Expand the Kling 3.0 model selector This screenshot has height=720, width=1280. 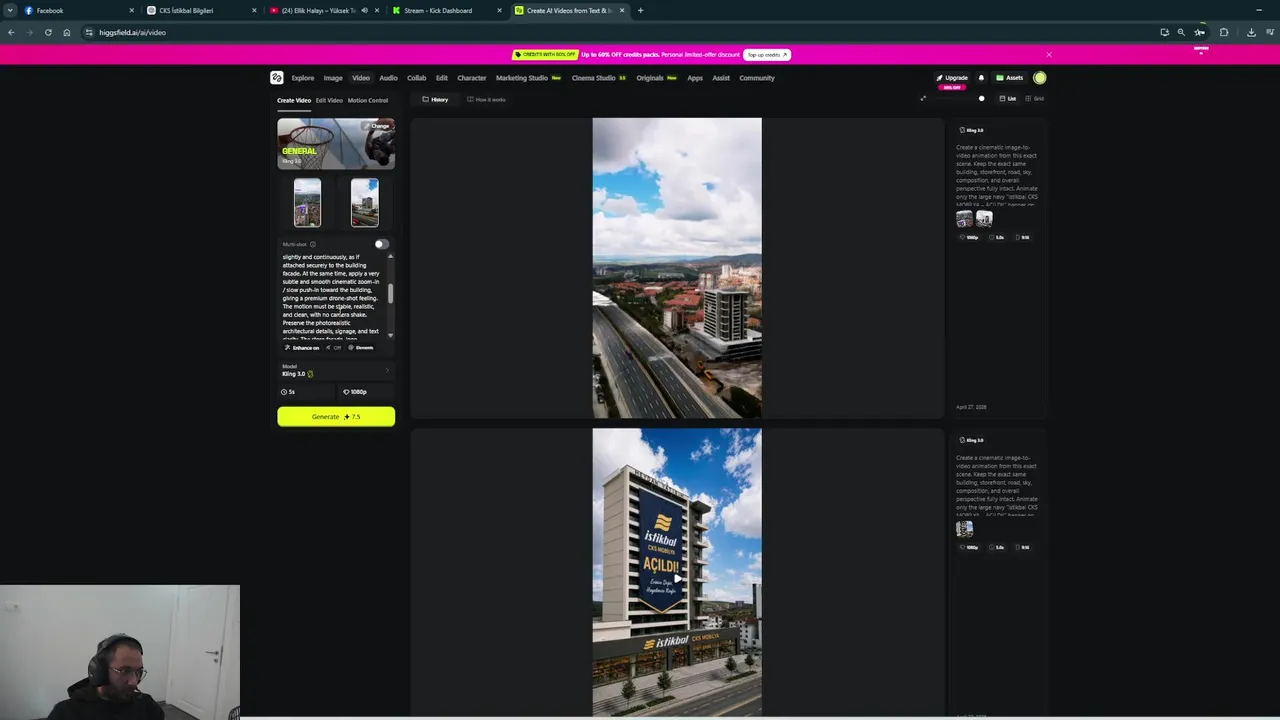point(336,371)
